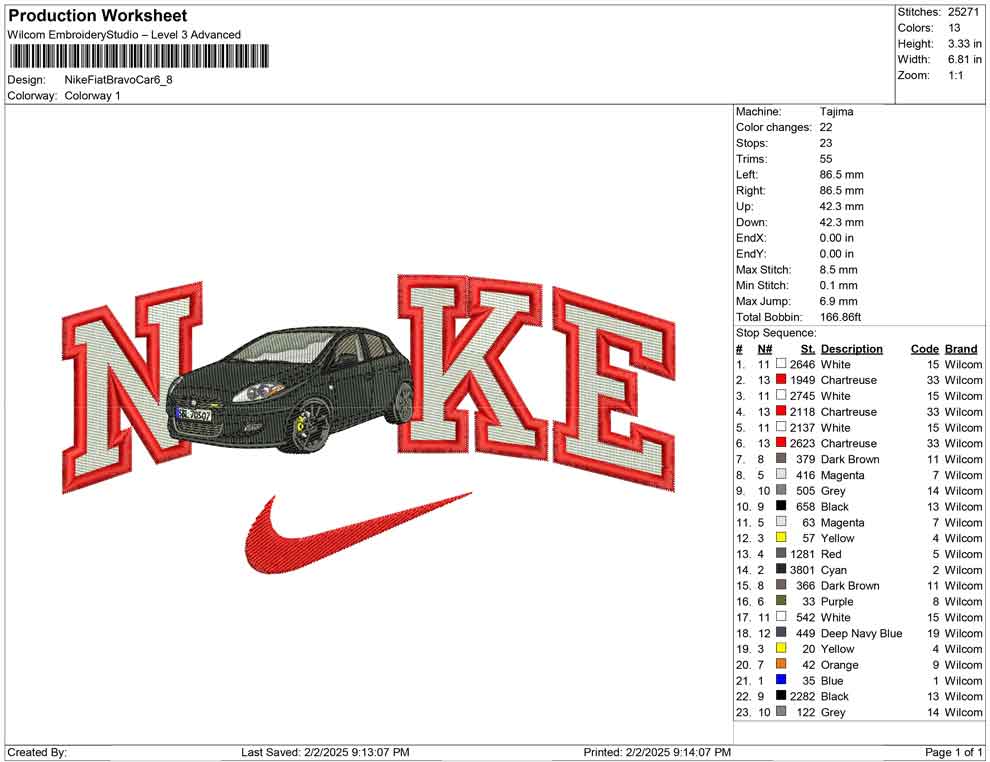This screenshot has width=990, height=762.
Task: Click 'Wilcom EmbroideryStudio – Level 3 Advanced' text
Action: [x=124, y=35]
